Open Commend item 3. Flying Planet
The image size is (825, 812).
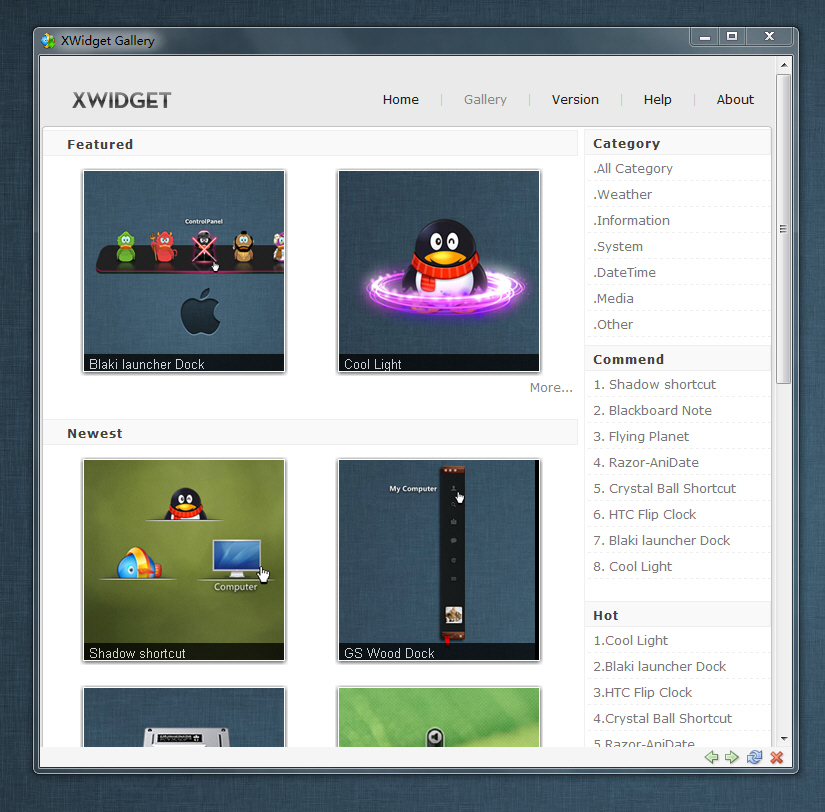[x=641, y=437]
